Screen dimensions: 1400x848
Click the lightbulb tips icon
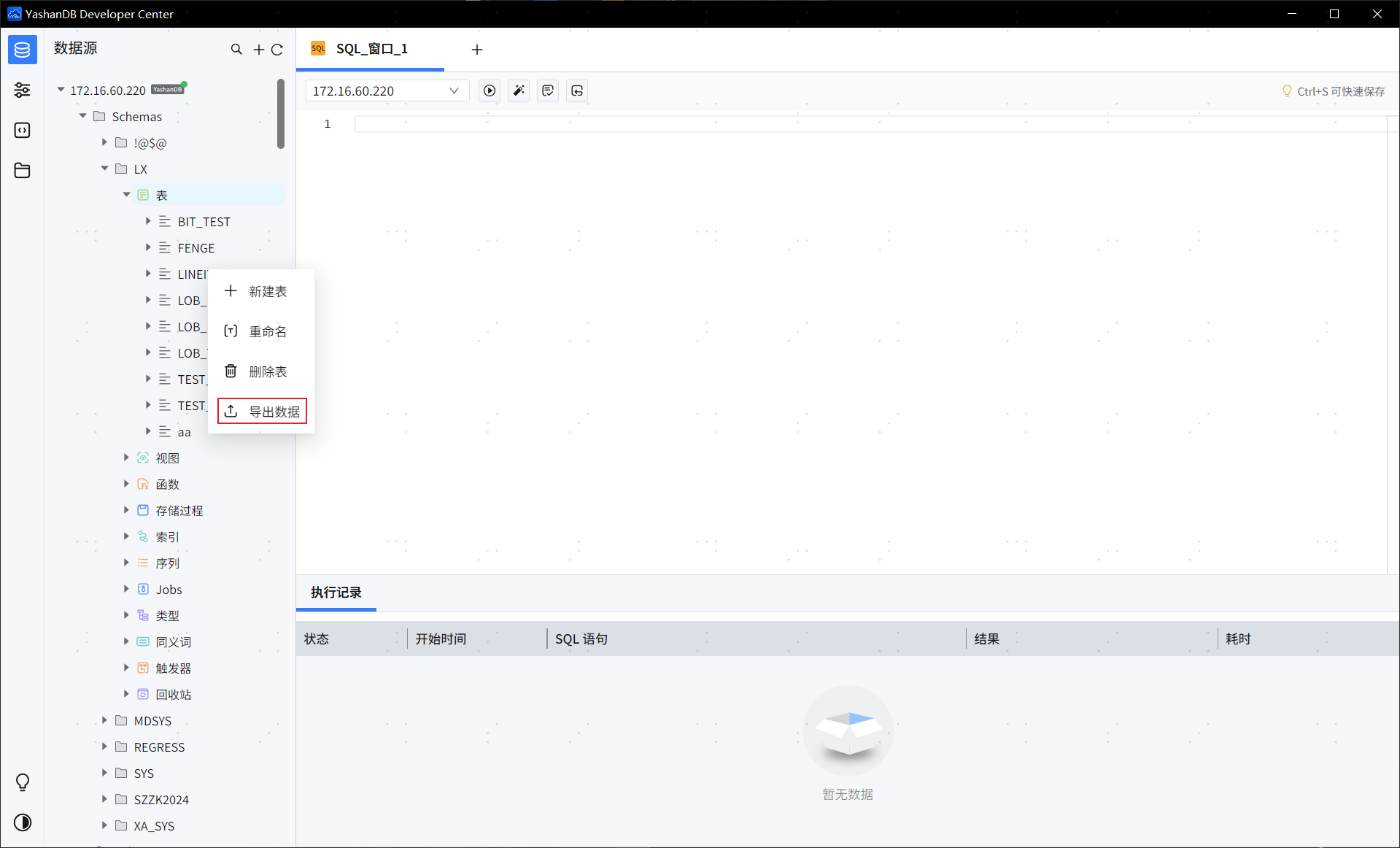tap(23, 782)
